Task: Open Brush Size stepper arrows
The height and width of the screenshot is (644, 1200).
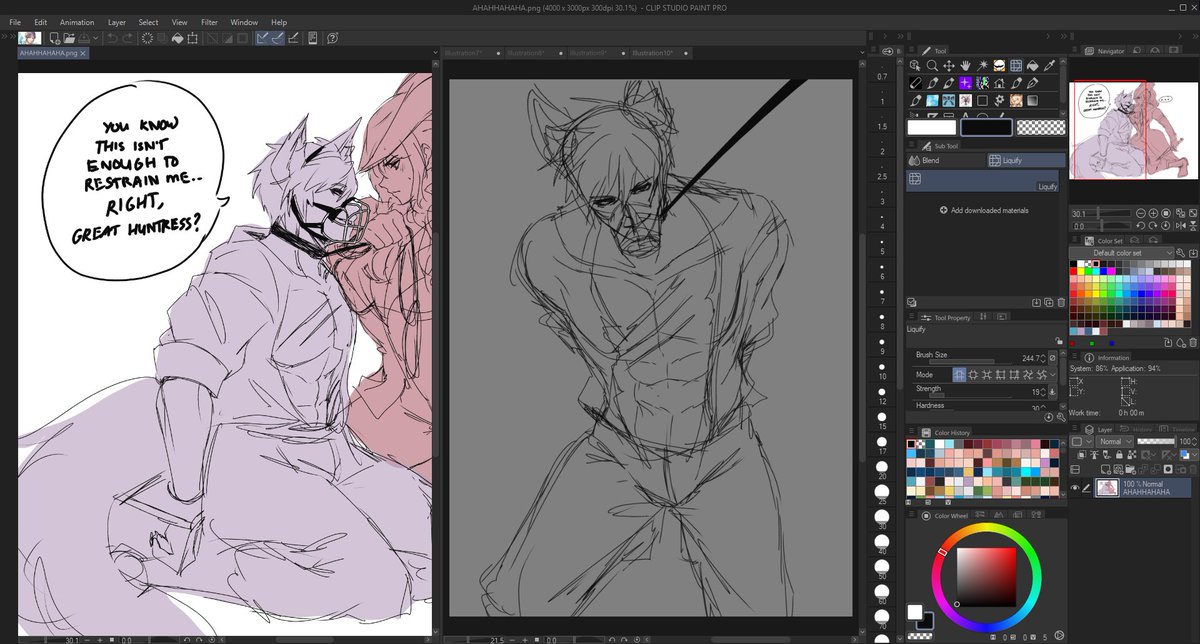Action: (1043, 359)
